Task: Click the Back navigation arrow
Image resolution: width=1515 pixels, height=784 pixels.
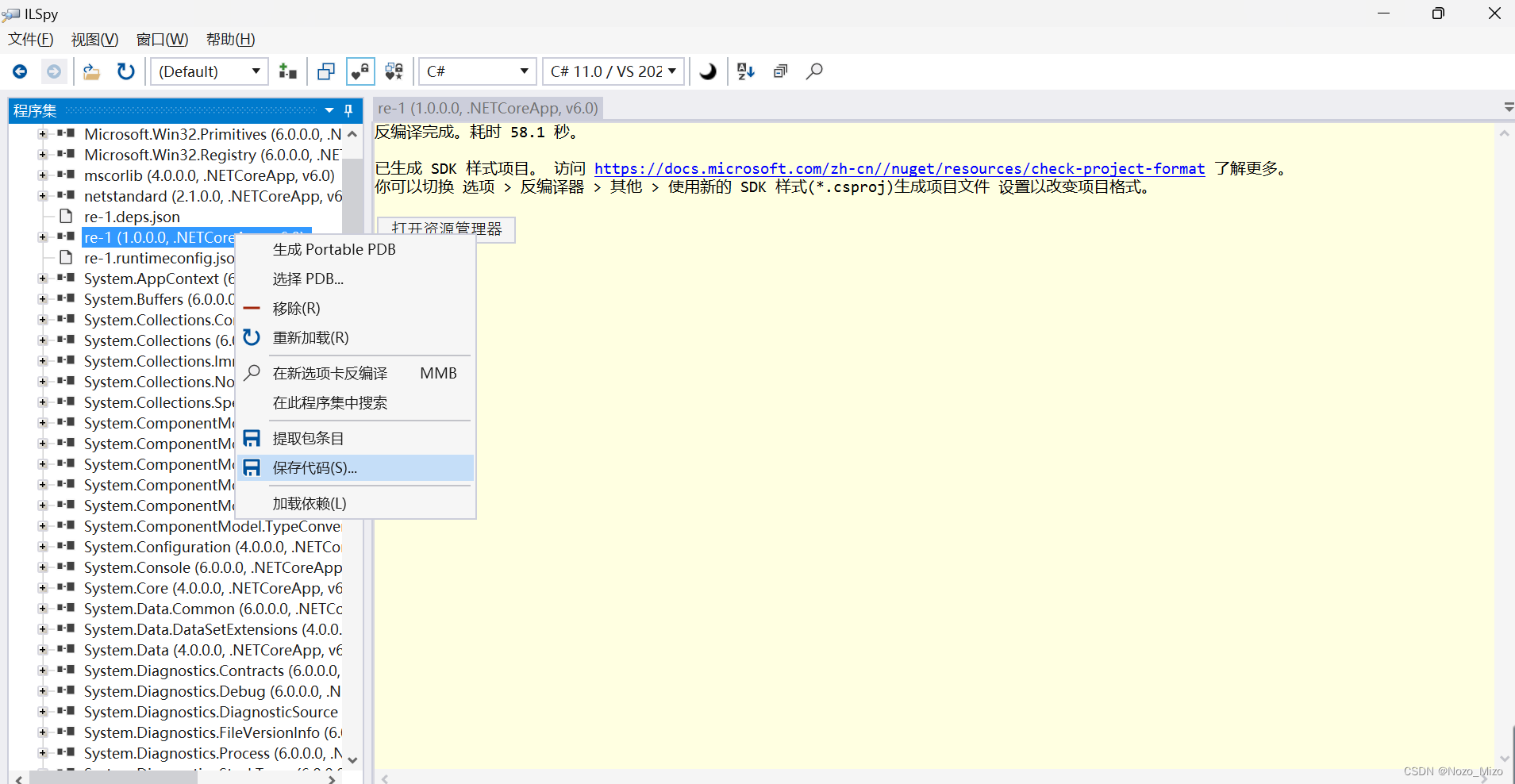Action: tap(20, 71)
